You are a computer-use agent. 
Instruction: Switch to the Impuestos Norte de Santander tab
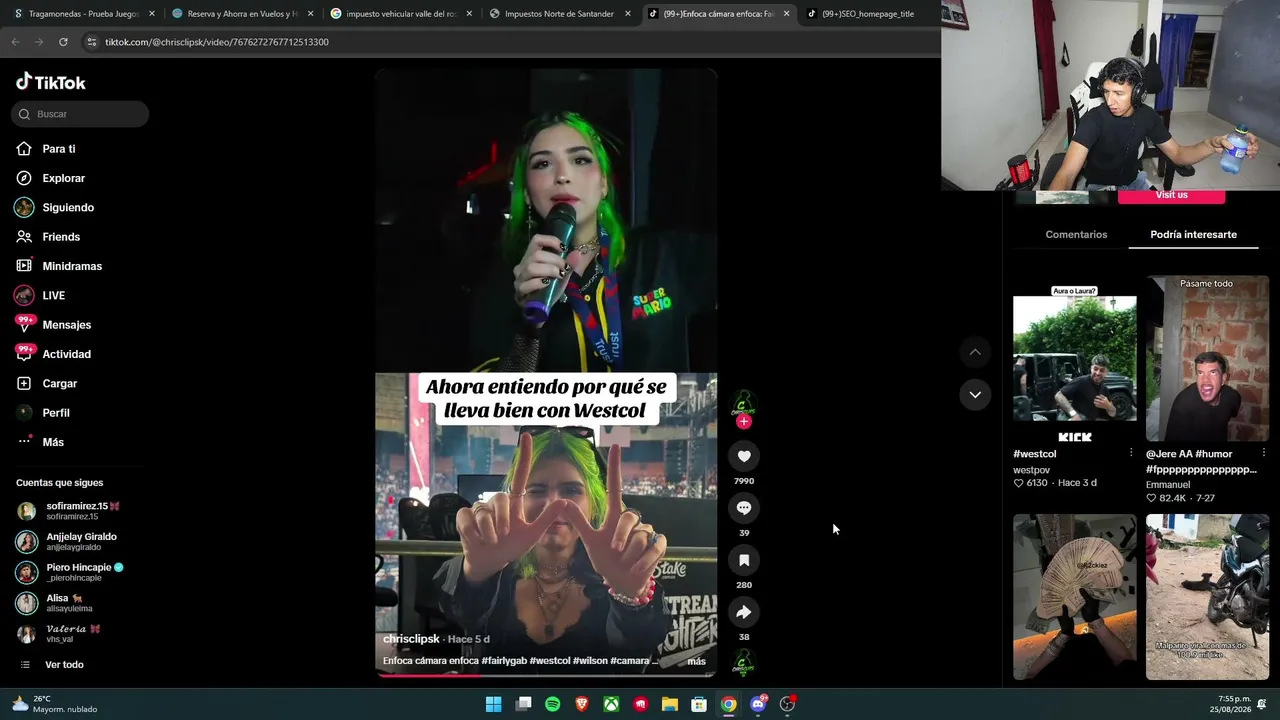coord(560,14)
